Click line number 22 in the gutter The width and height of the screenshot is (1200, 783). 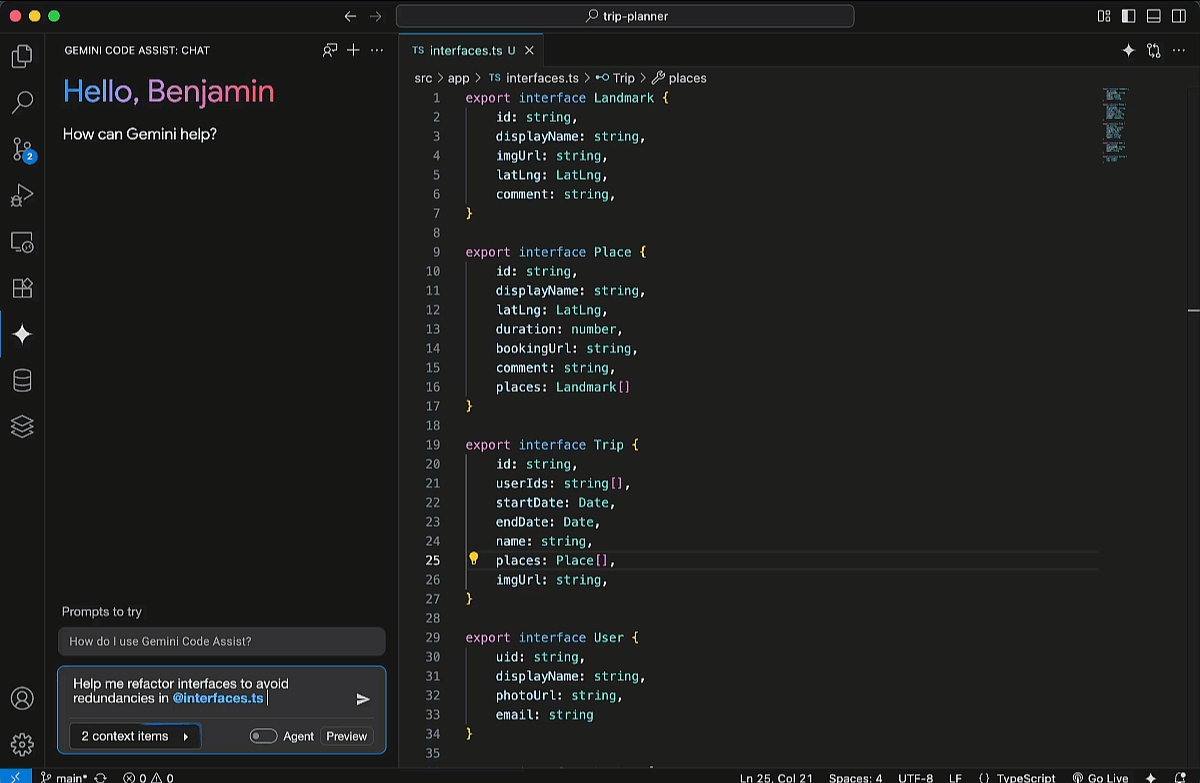(x=432, y=502)
